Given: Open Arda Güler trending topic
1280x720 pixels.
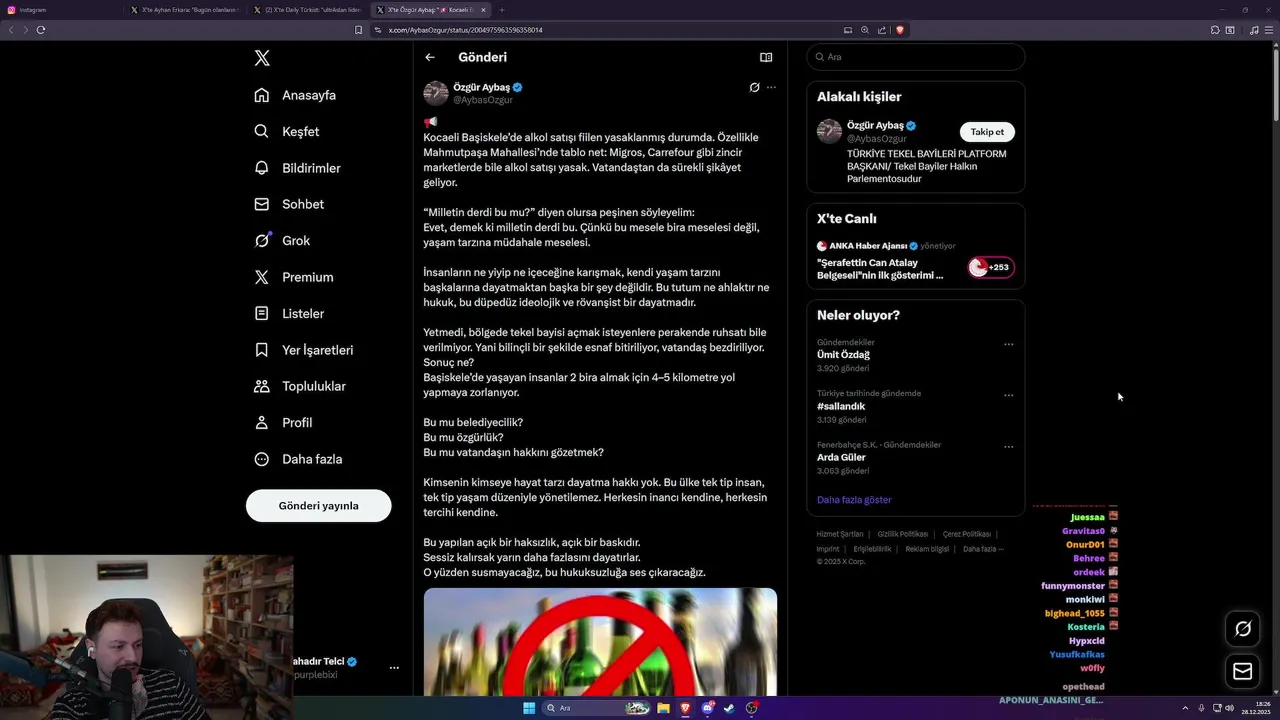Looking at the screenshot, I should coord(841,457).
